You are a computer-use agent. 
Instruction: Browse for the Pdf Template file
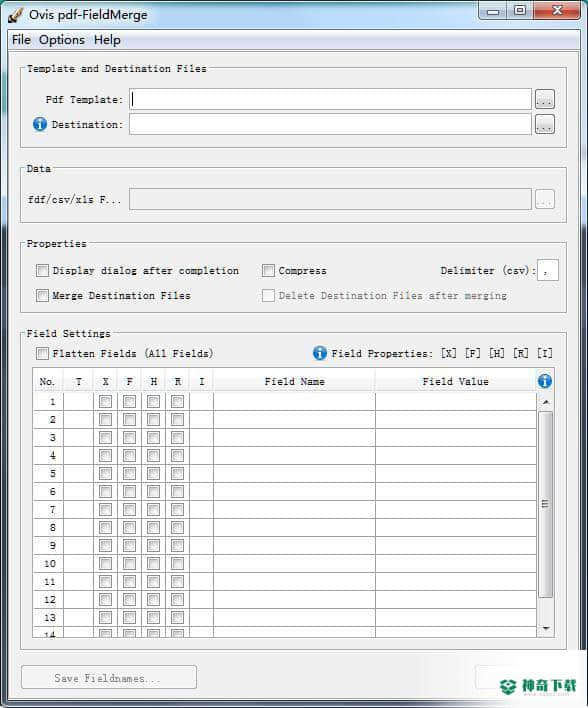point(545,99)
